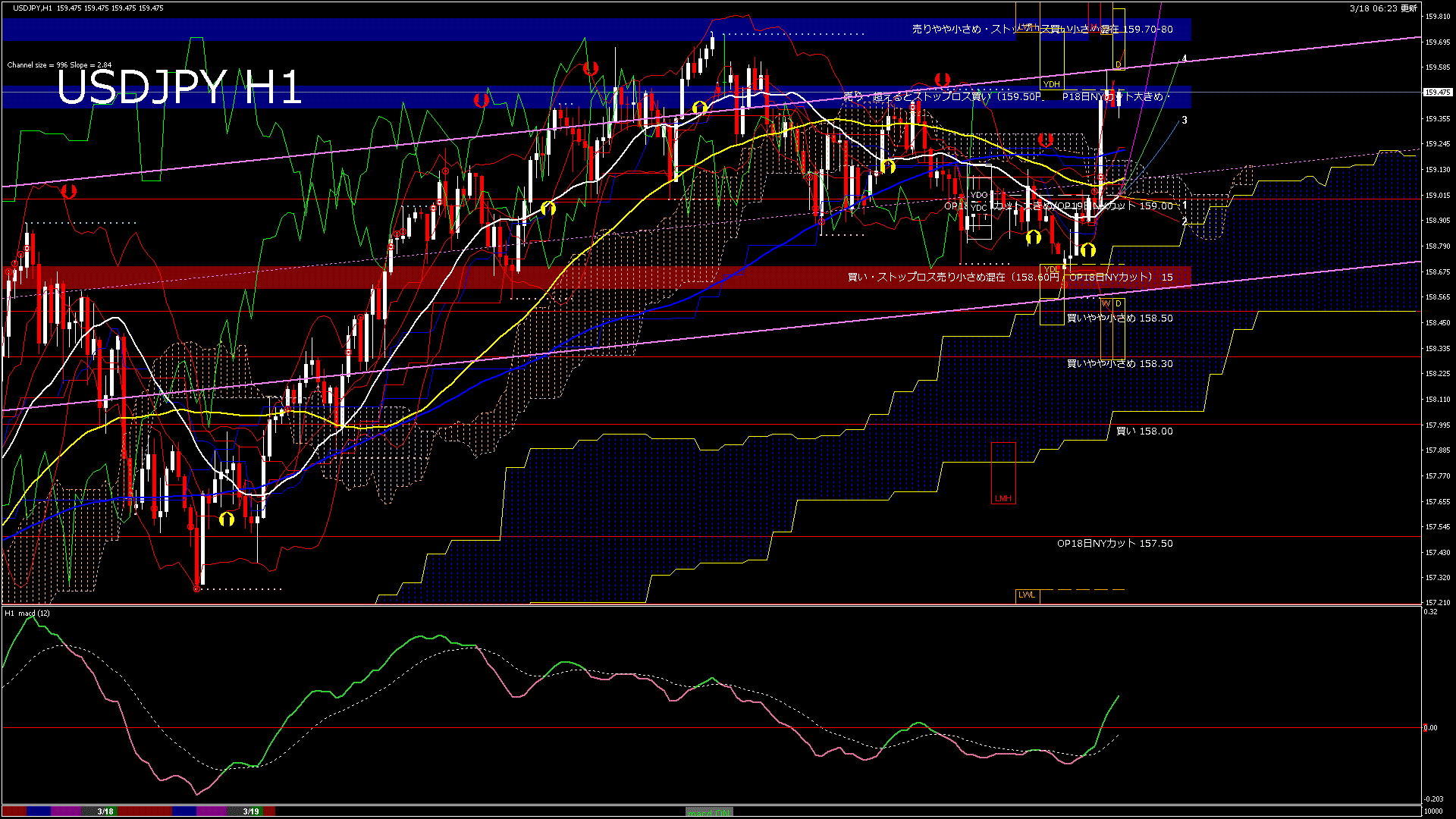Click the LMH level label box
The image size is (1456, 819).
click(1003, 499)
